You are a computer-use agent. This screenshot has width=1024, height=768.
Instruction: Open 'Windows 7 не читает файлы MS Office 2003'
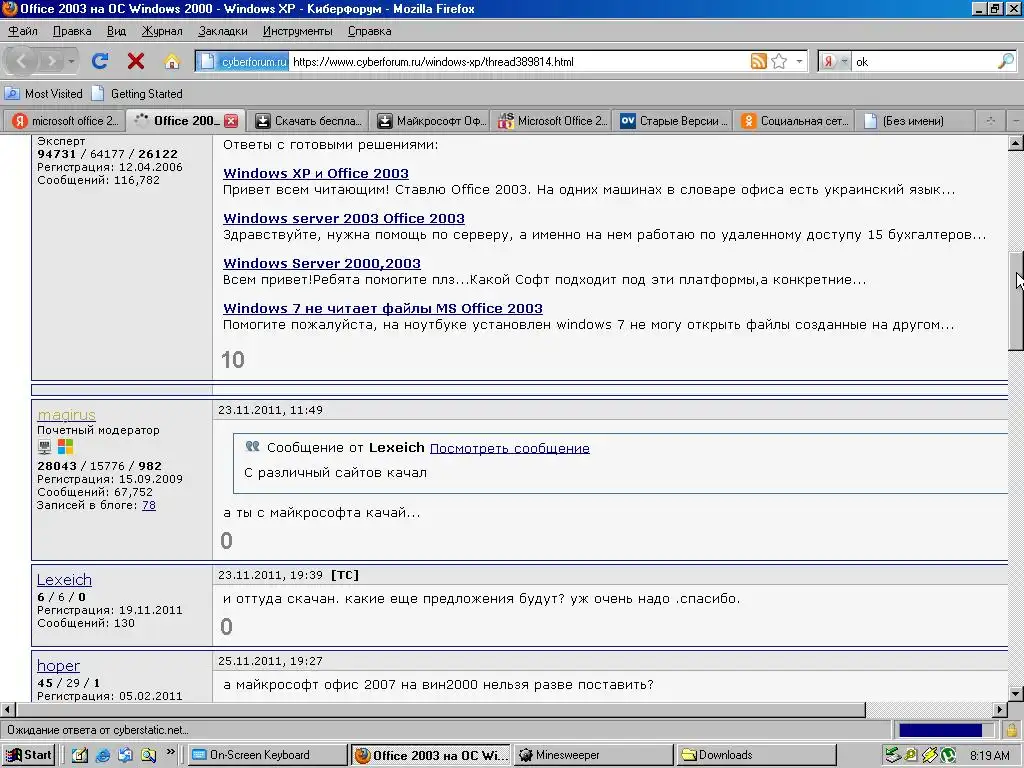coord(383,308)
